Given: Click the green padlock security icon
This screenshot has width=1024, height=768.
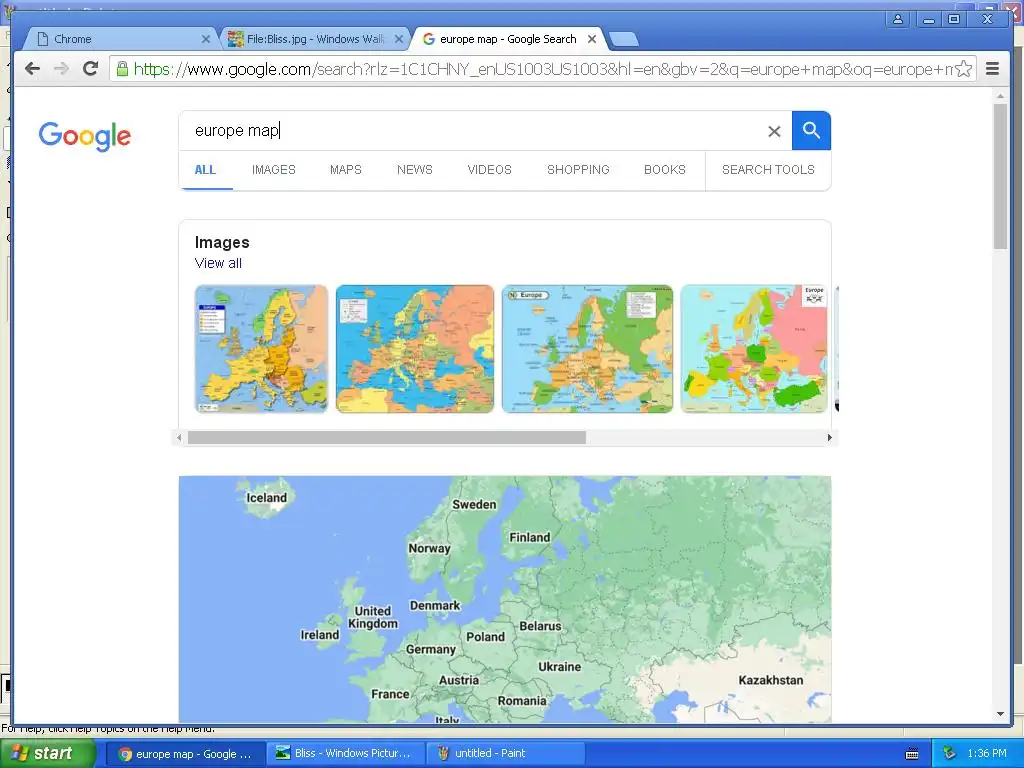Looking at the screenshot, I should (x=121, y=69).
